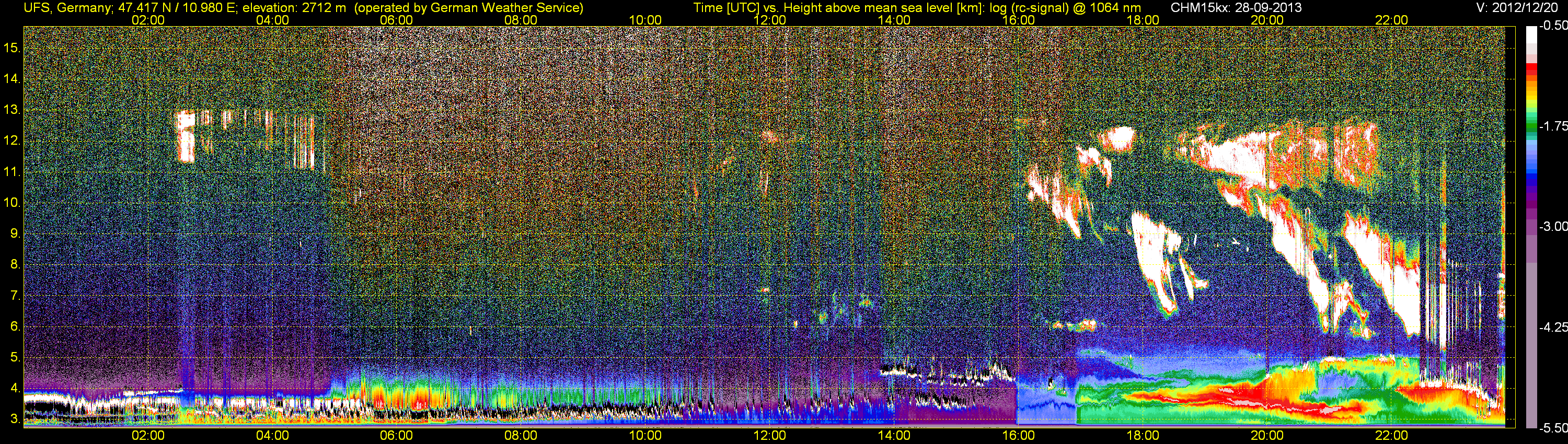
Task: Click the 18:00 label on the bottom time axis
Action: 1143,436
